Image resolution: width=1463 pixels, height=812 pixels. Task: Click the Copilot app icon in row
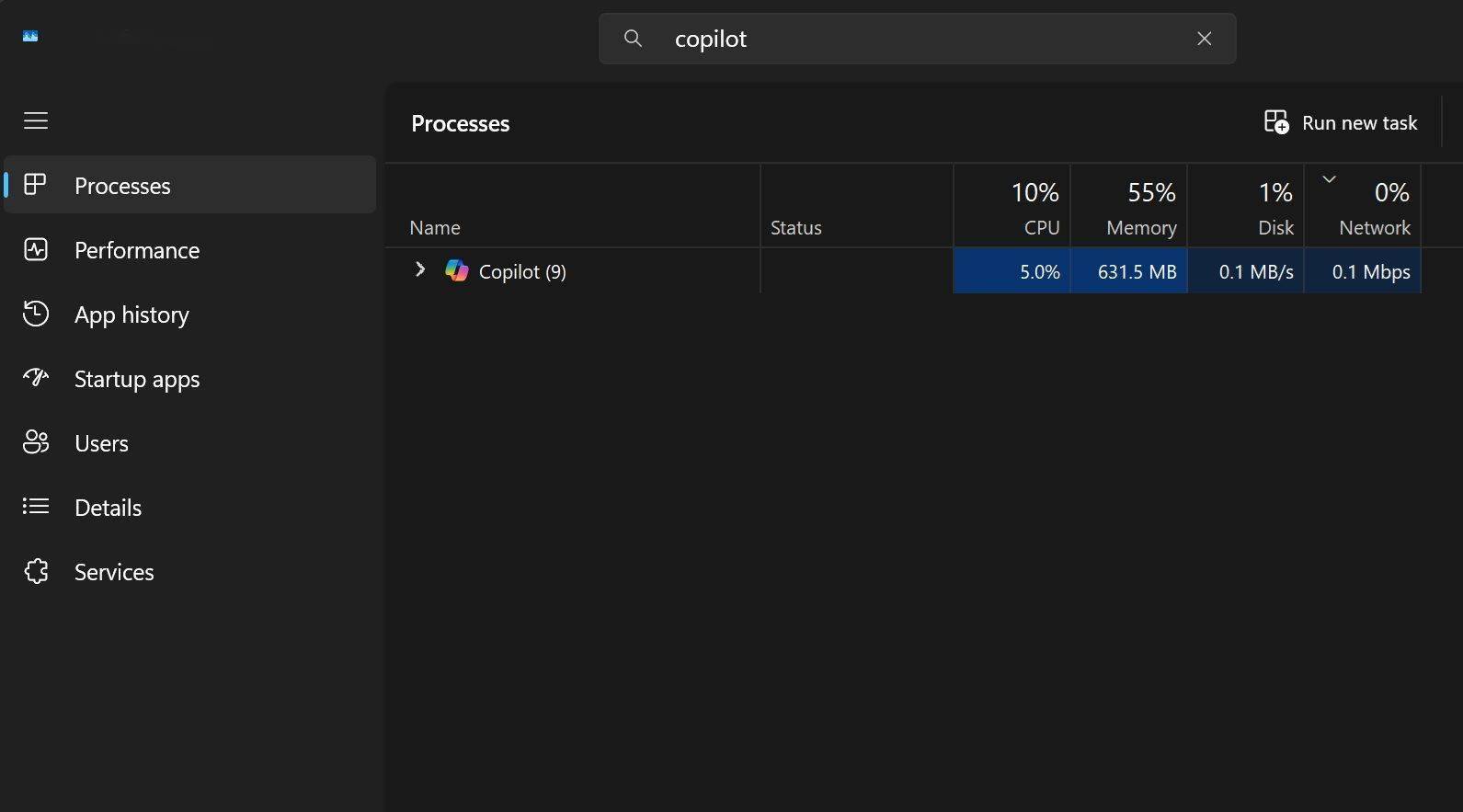[x=457, y=271]
